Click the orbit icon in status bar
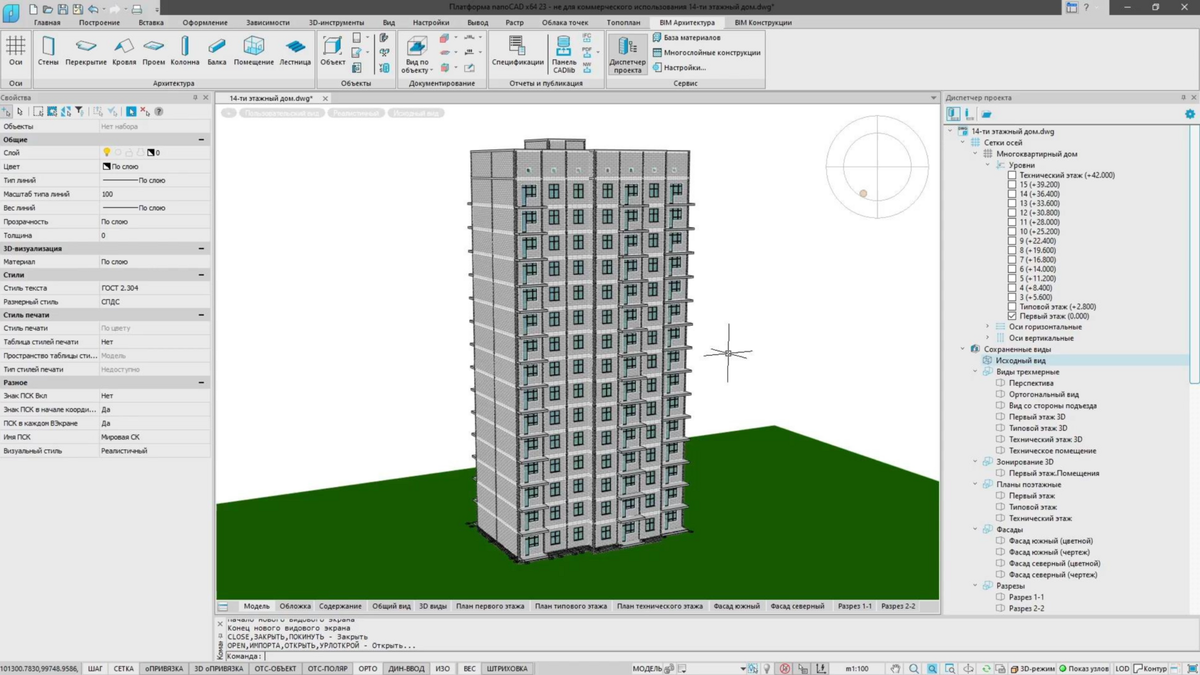The height and width of the screenshot is (675, 1200). [967, 668]
